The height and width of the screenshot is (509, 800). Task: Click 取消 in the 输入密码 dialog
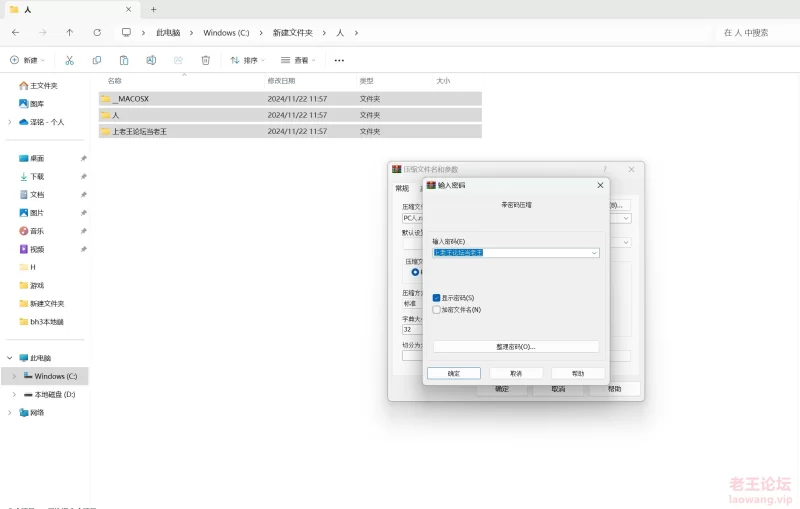(x=516, y=373)
